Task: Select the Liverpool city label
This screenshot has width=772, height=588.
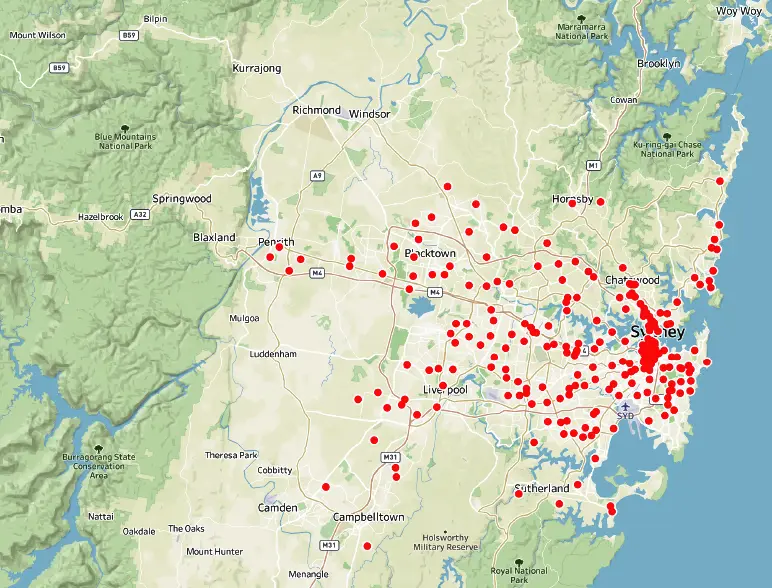Action: 445,389
